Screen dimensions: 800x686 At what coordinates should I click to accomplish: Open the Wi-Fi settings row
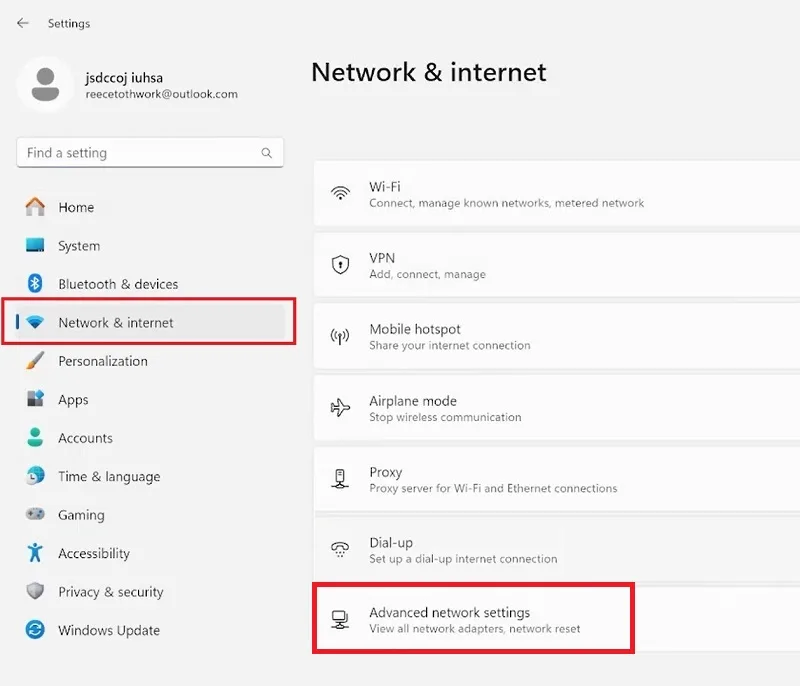coord(557,193)
